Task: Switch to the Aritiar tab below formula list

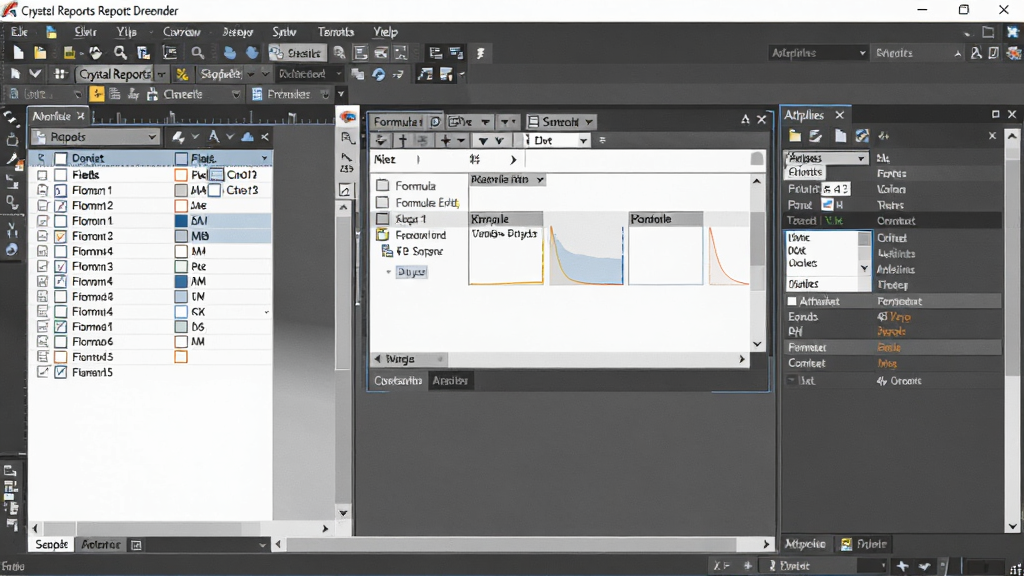Action: click(450, 381)
